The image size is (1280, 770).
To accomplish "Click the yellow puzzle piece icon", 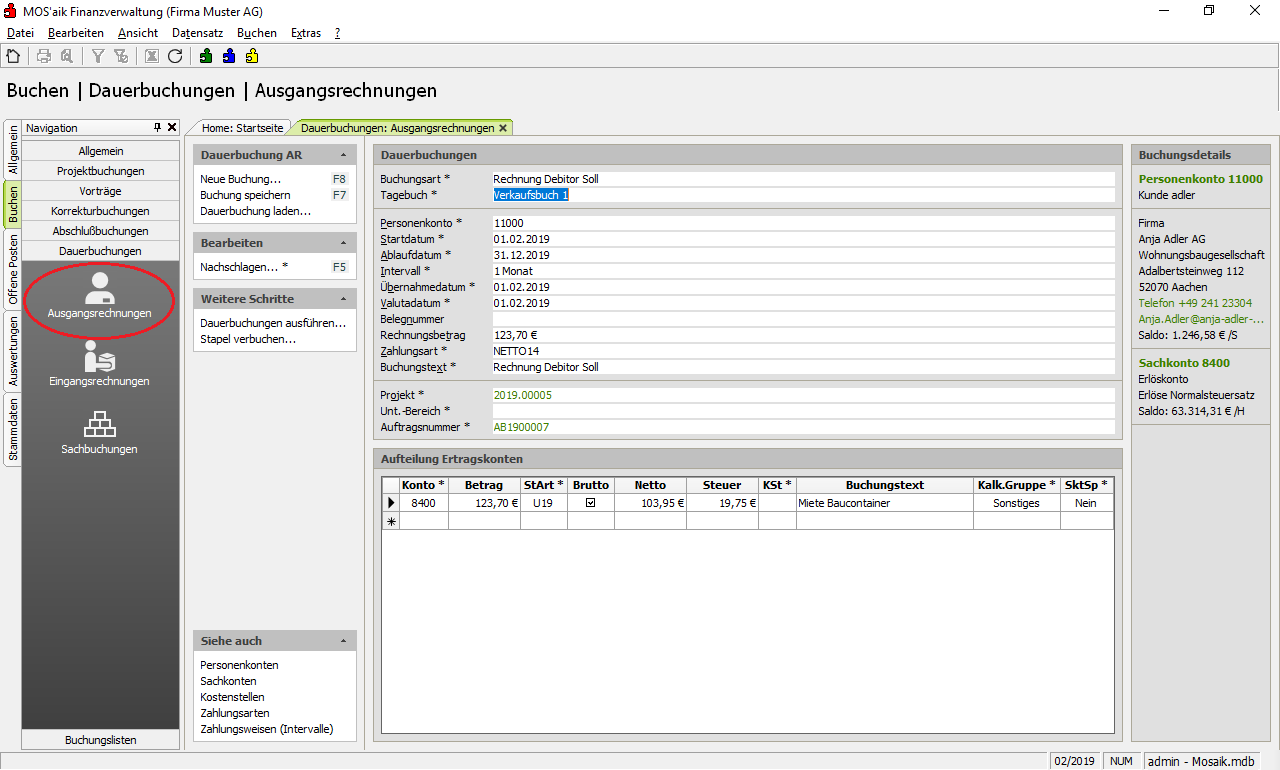I will pos(252,57).
